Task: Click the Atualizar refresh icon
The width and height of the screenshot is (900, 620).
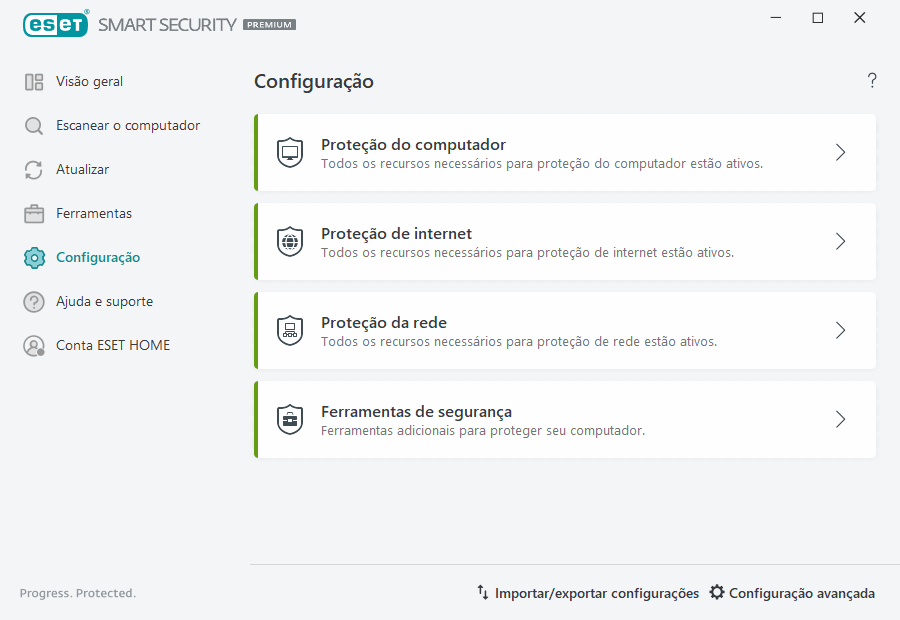Action: [x=32, y=169]
